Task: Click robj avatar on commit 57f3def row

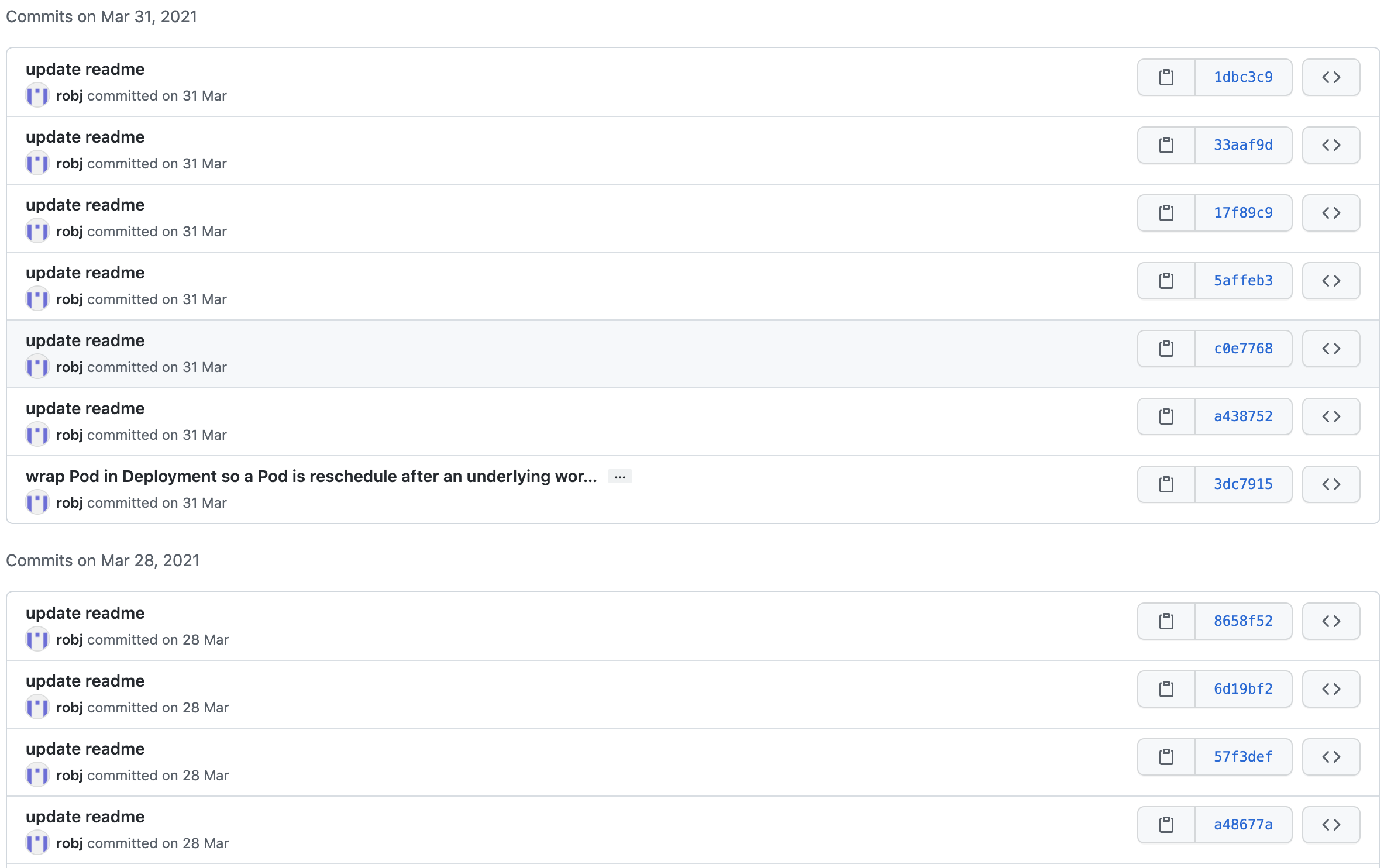Action: pos(37,775)
